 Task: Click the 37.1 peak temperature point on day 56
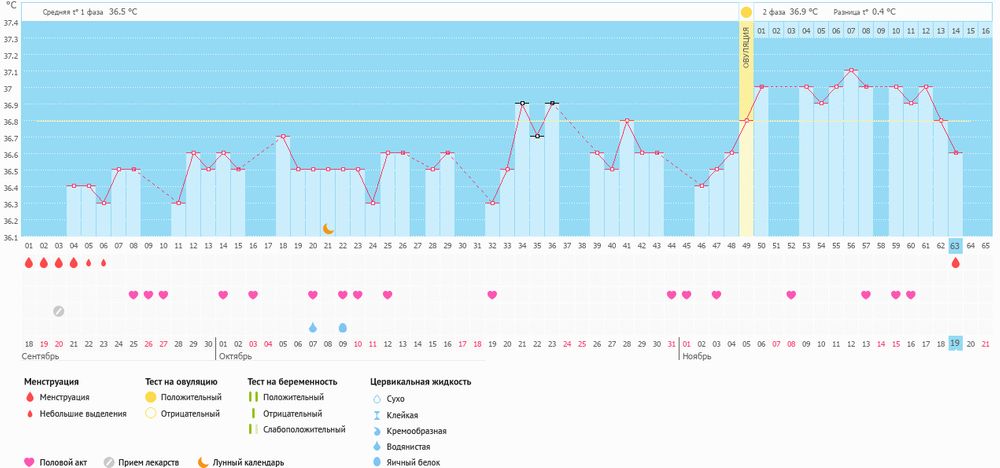[851, 71]
